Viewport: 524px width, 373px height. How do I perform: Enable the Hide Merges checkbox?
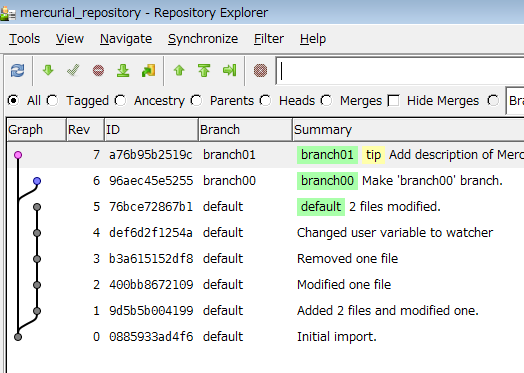coord(393,101)
